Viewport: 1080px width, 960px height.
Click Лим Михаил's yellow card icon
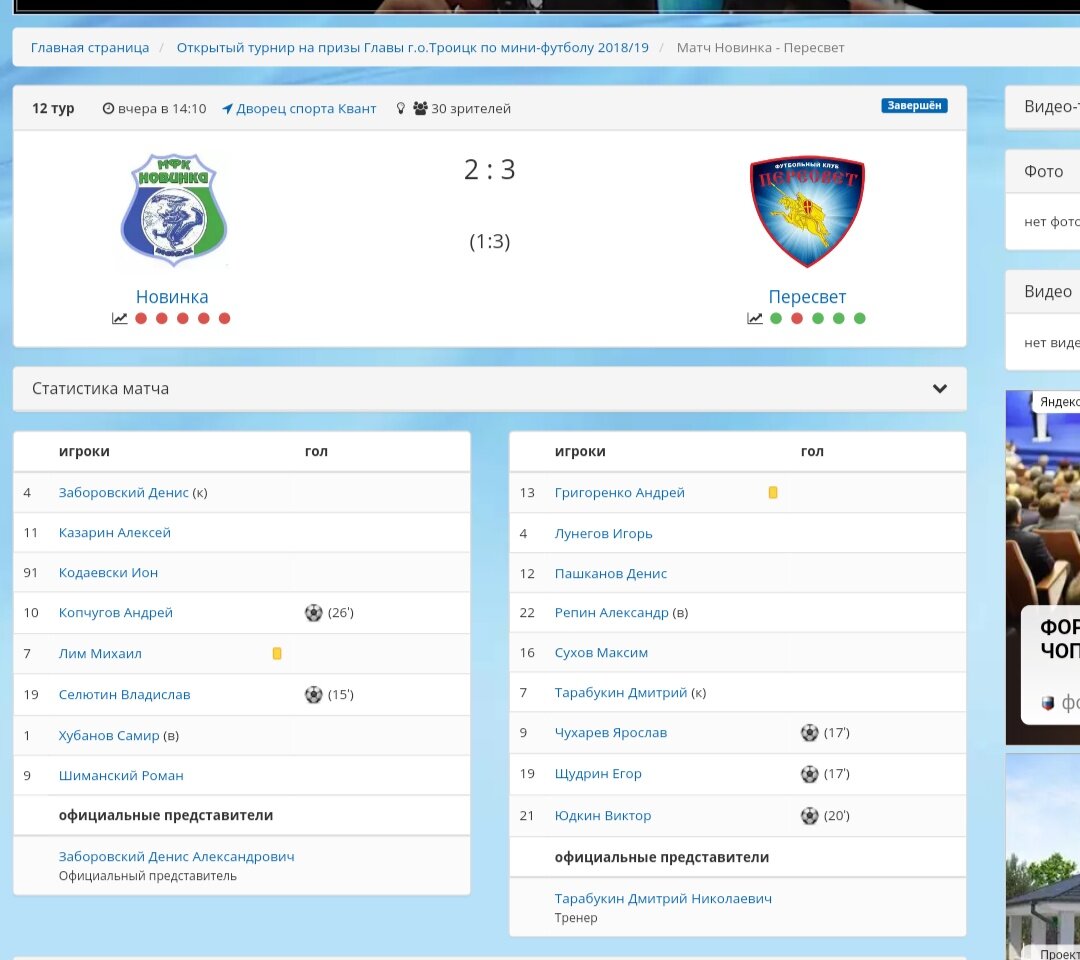tap(277, 654)
